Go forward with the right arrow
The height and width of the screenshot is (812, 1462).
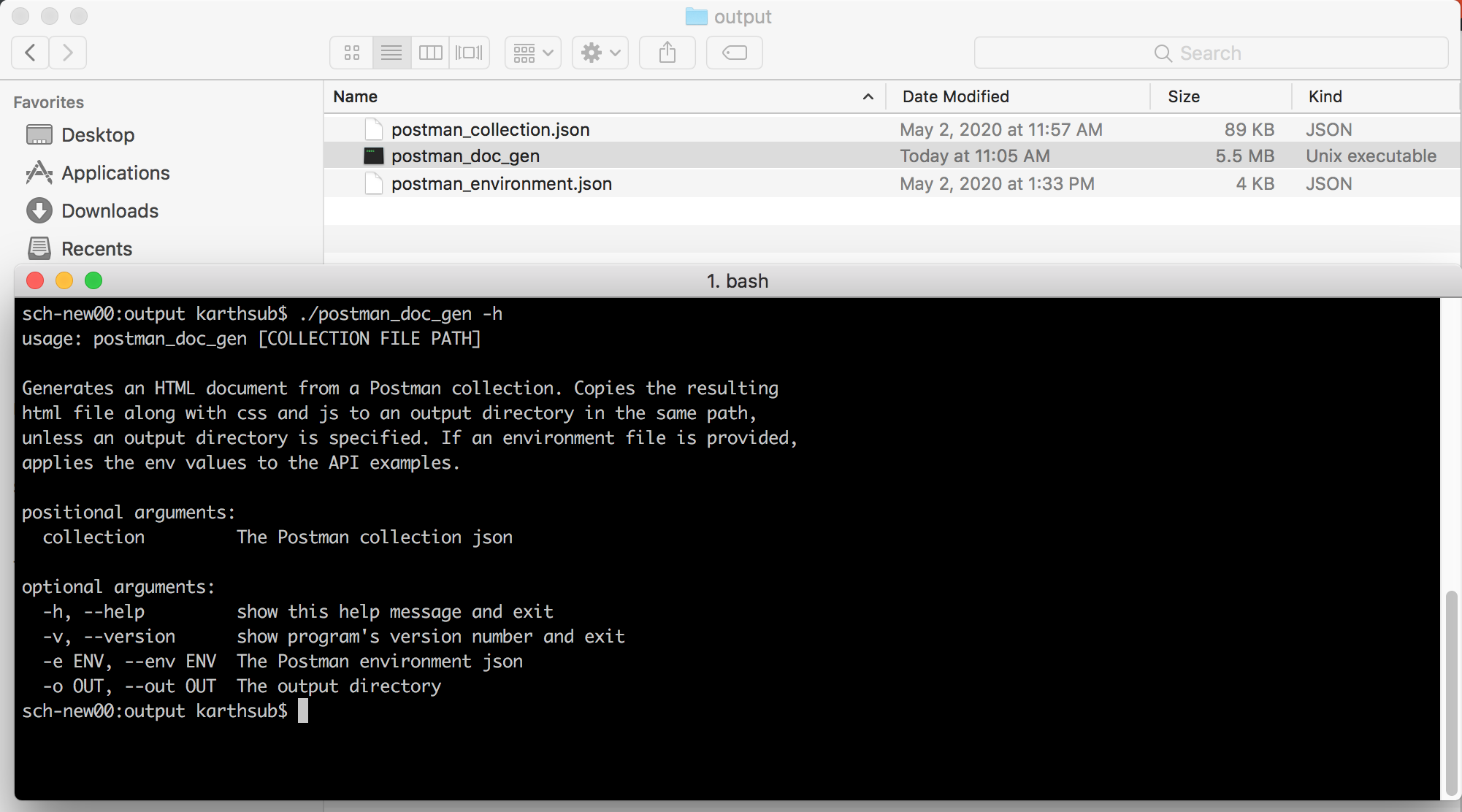click(x=68, y=53)
